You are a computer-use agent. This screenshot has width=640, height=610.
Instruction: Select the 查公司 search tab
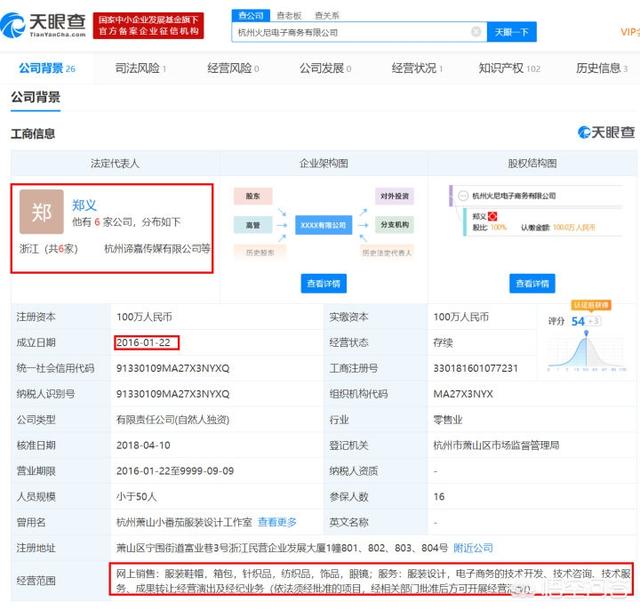pos(251,16)
